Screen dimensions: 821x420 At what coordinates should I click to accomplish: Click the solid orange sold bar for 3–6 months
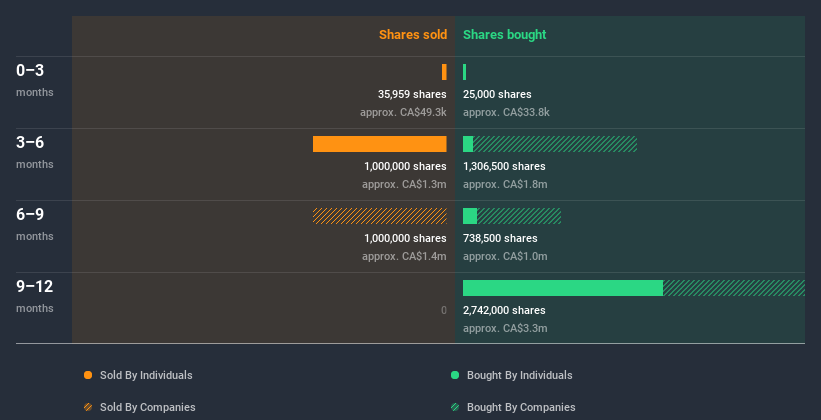point(380,144)
